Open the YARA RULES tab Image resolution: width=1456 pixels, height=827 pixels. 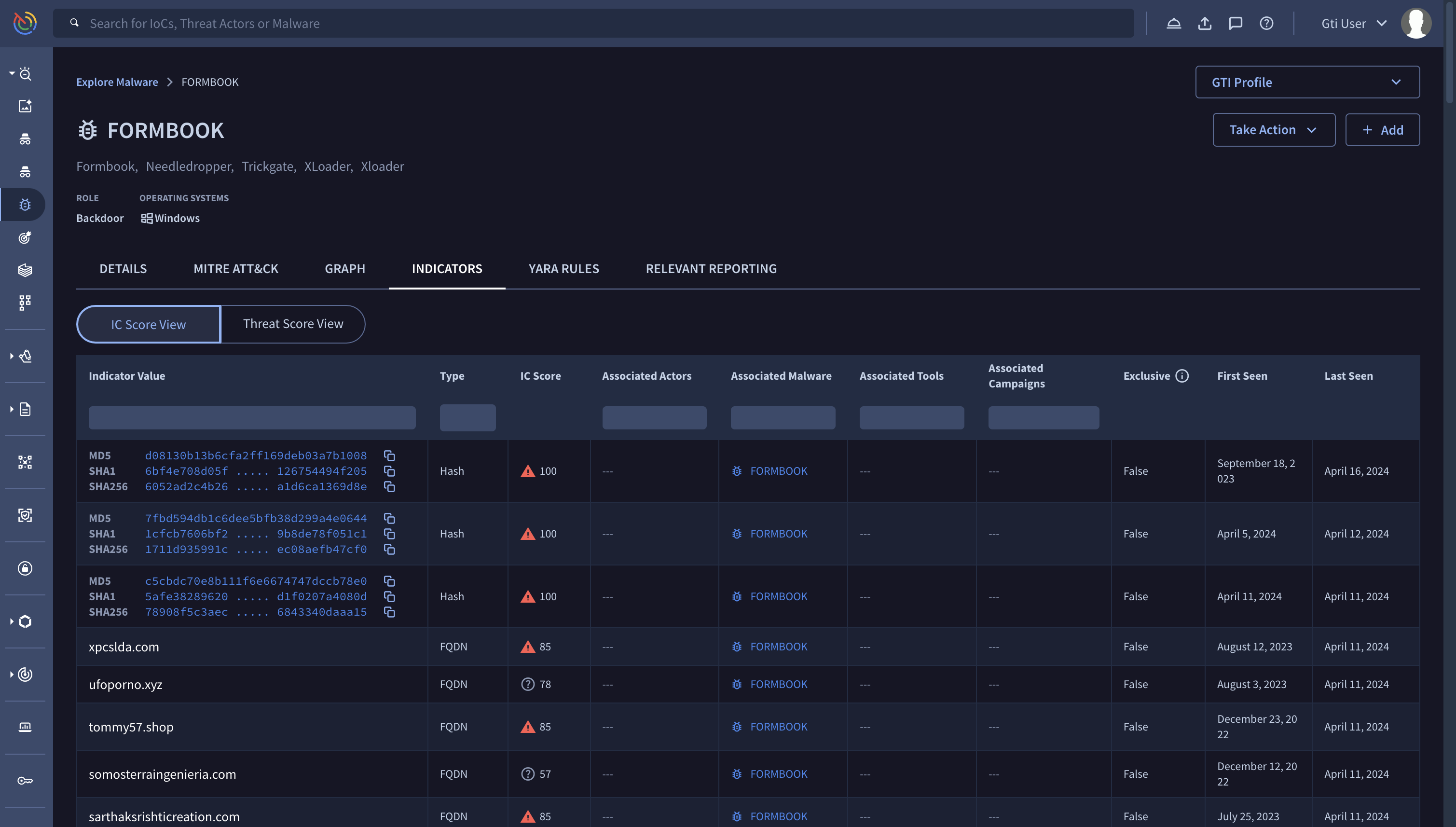tap(564, 269)
